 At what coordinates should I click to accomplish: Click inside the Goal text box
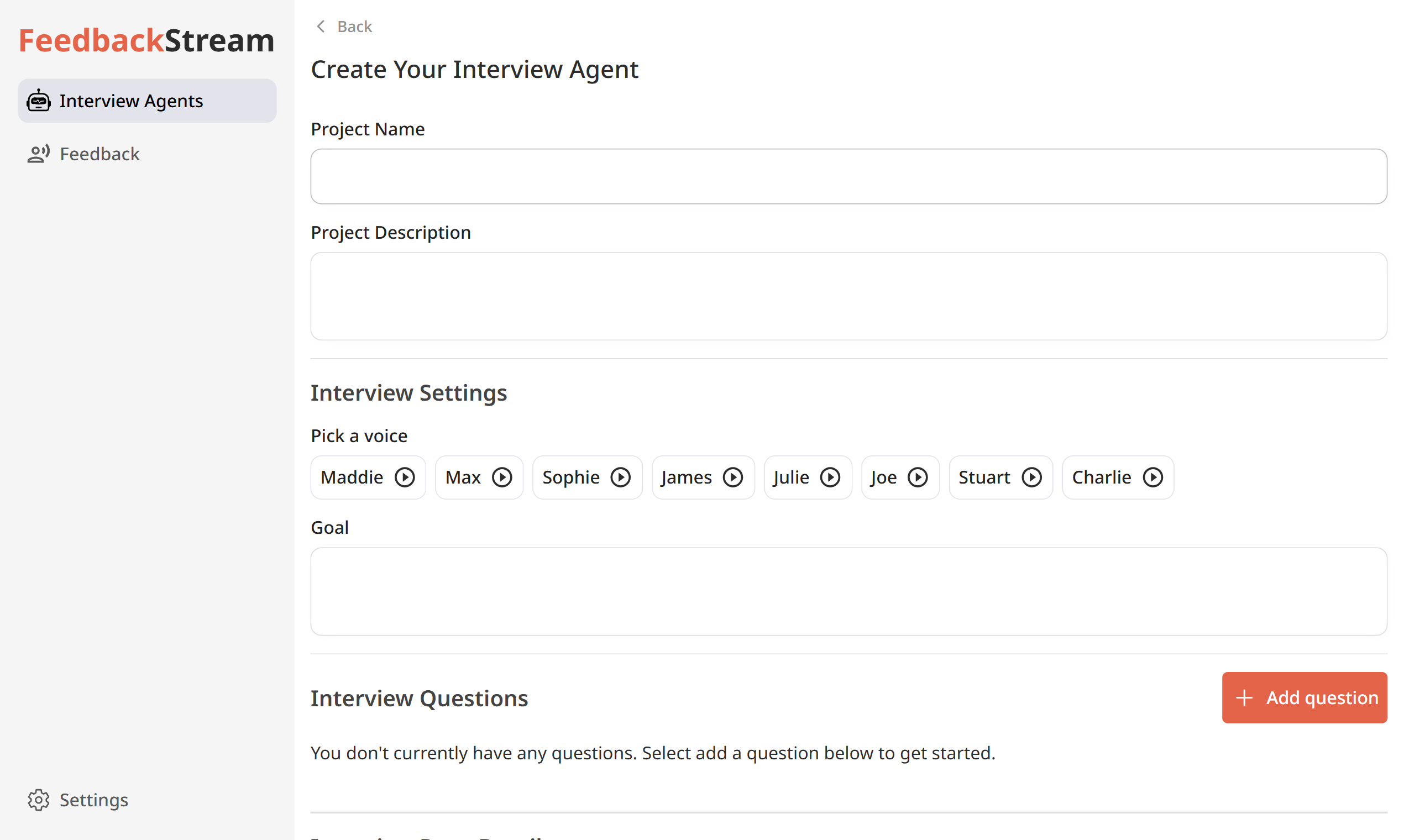tap(848, 591)
